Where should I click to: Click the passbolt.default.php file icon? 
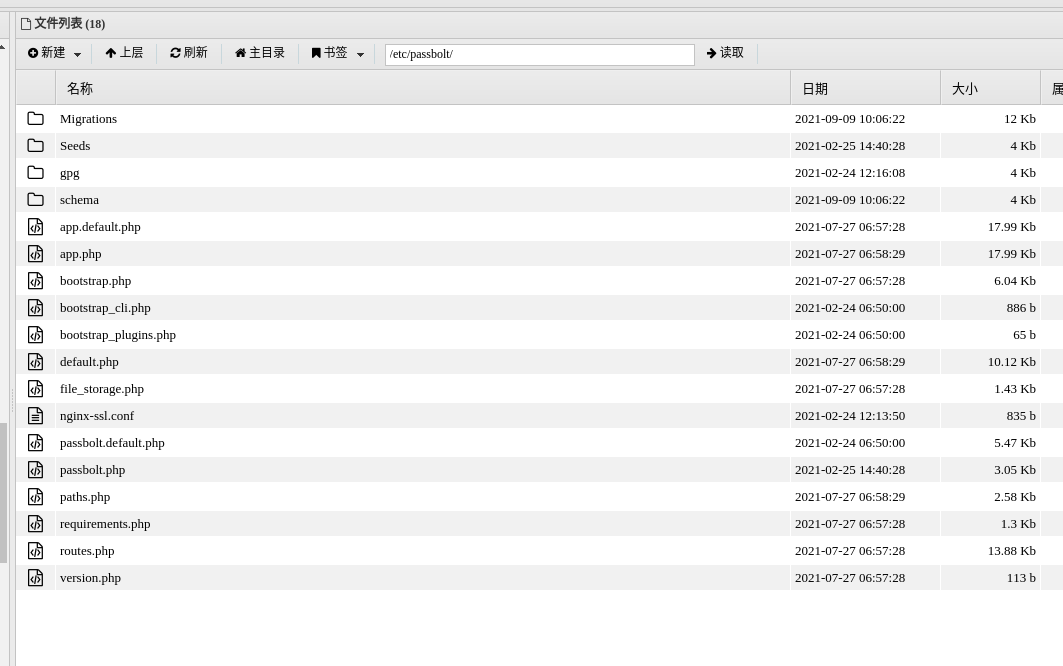[x=35, y=443]
